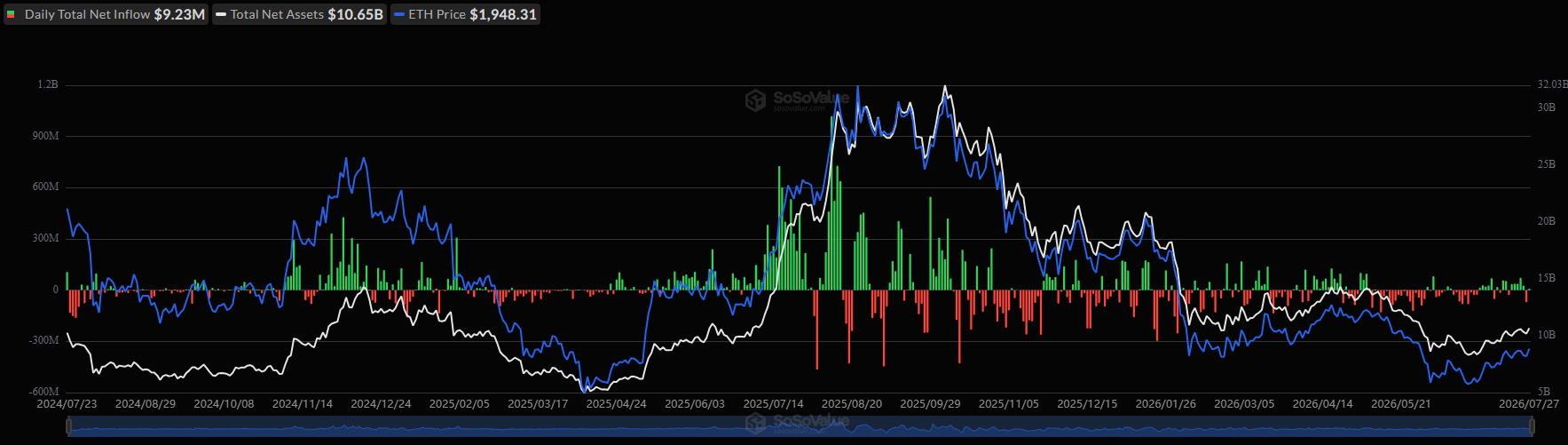Viewport: 1568px width, 445px height.
Task: Click the -300M left axis label
Action: coord(44,340)
